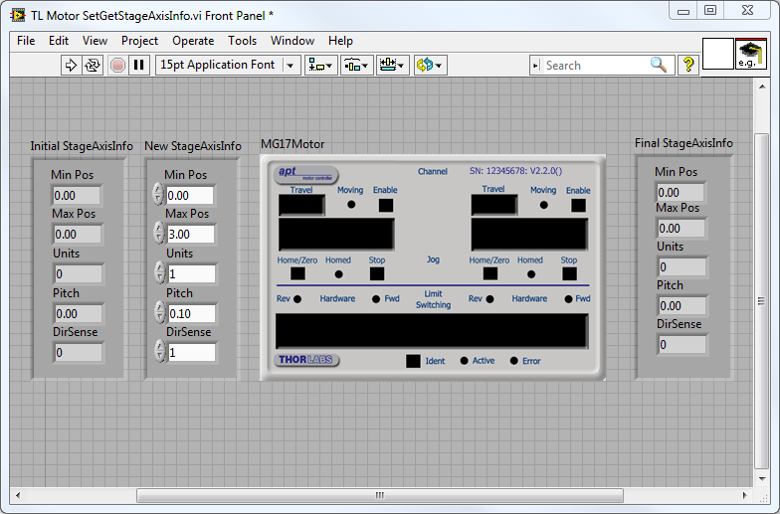Click the New StageAxisInfo DirSense stepper

[159, 351]
